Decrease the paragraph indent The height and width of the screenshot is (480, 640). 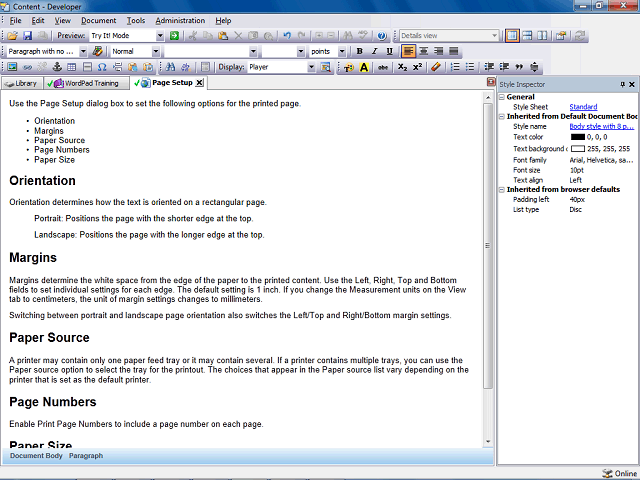coord(489,67)
